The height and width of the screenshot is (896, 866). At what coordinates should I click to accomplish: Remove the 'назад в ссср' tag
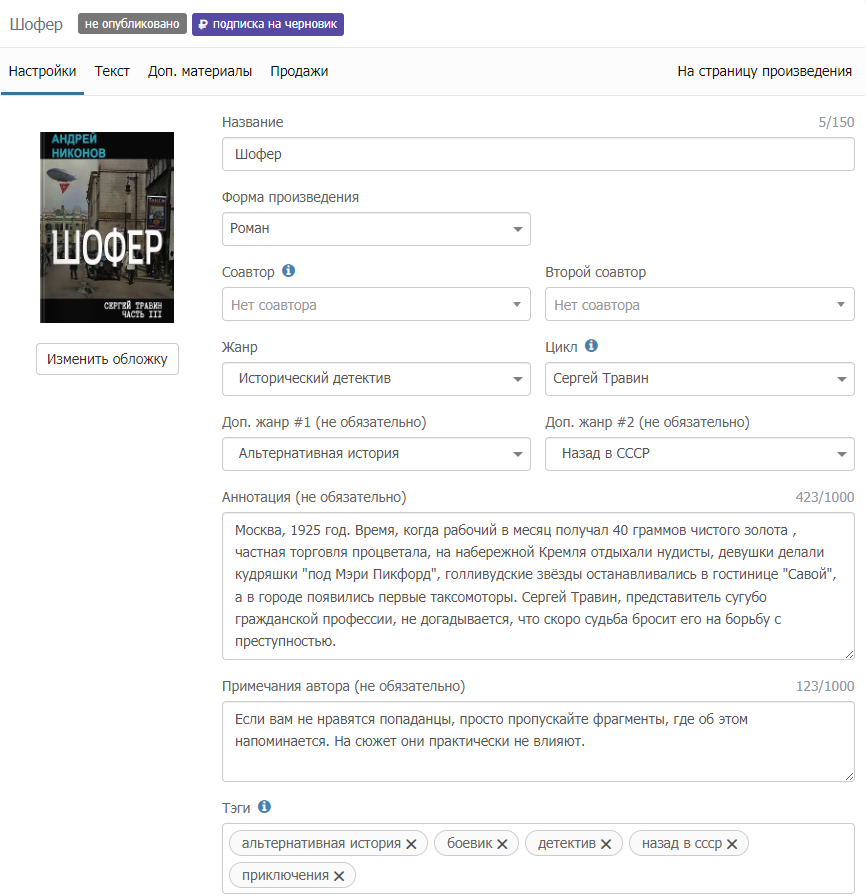(732, 844)
